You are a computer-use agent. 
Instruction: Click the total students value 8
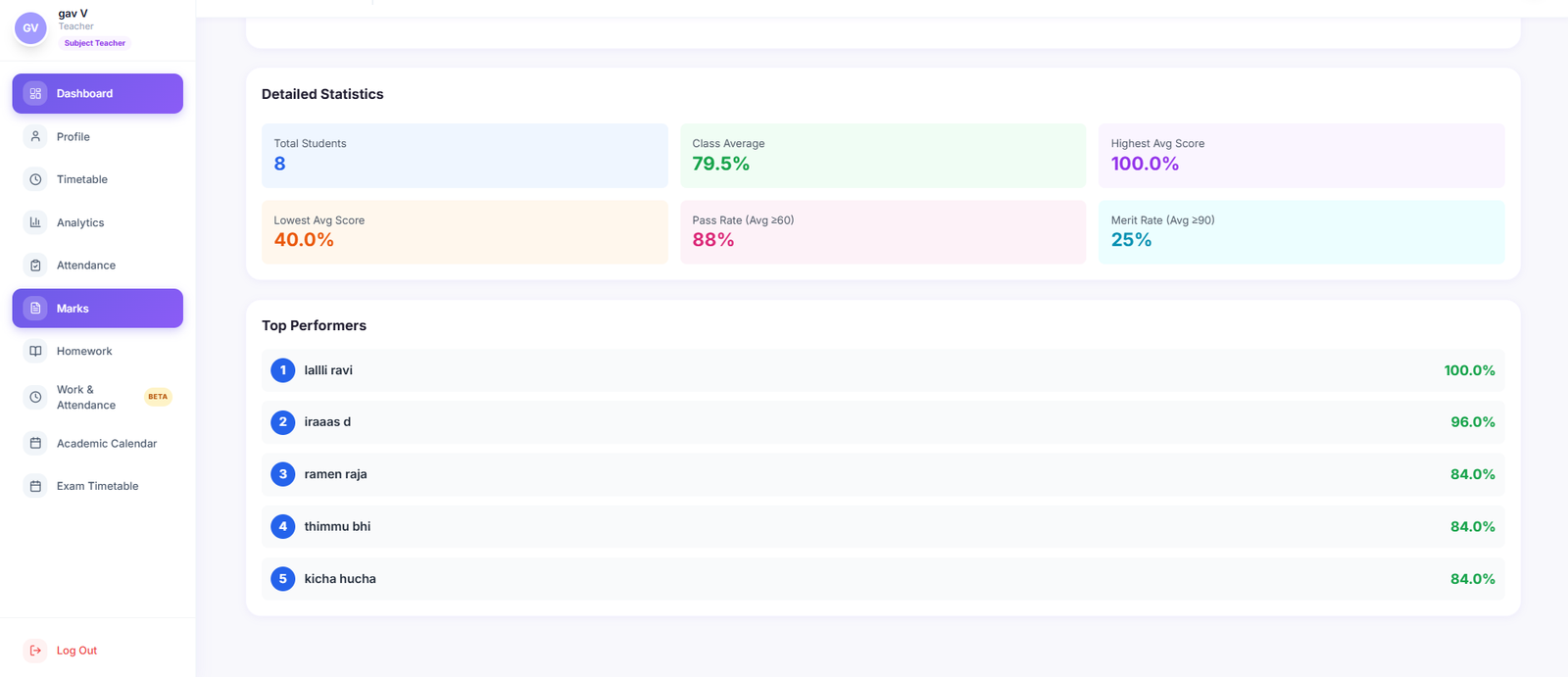[x=279, y=164]
